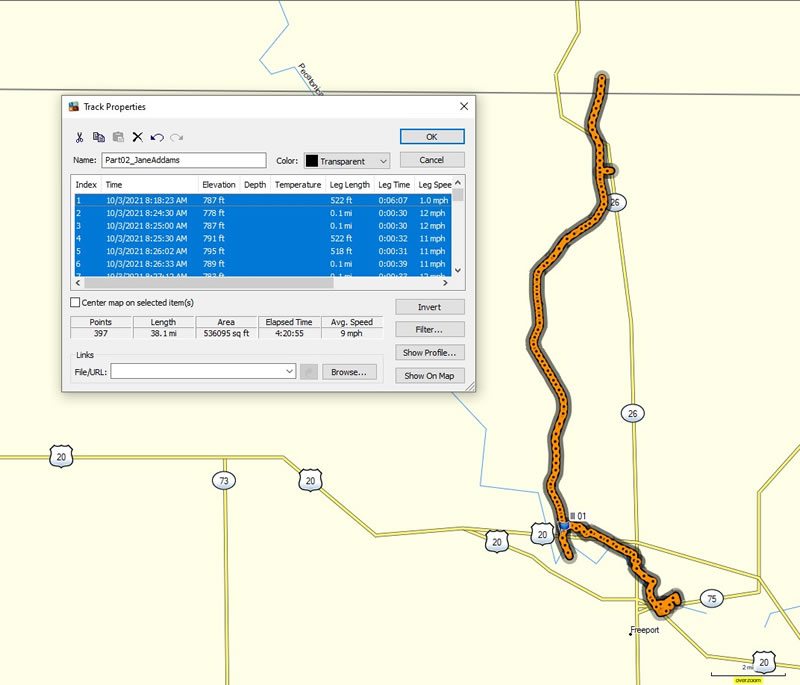The width and height of the screenshot is (800, 685).
Task: Select track point row with index 3
Action: (x=263, y=225)
